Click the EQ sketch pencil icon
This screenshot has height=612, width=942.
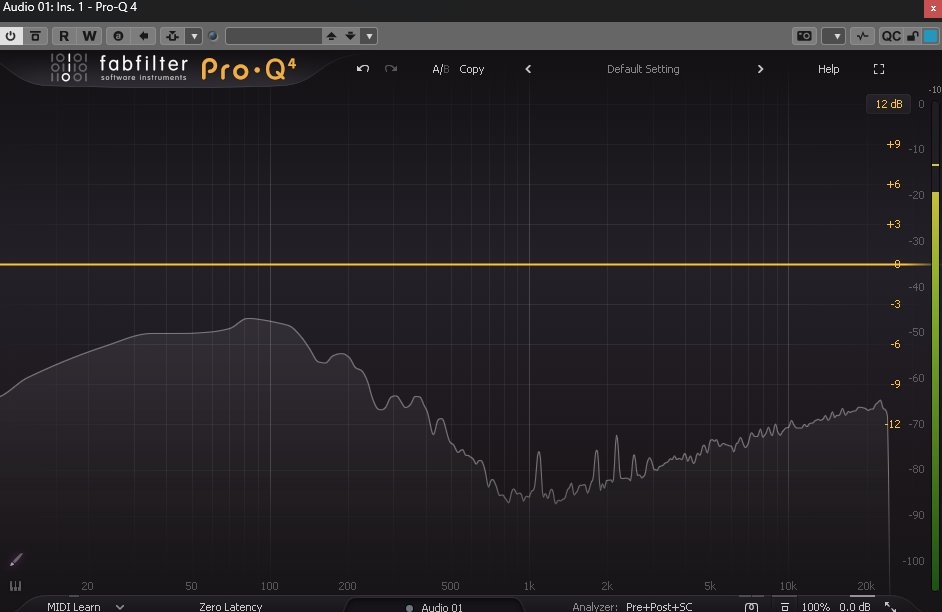click(x=16, y=560)
